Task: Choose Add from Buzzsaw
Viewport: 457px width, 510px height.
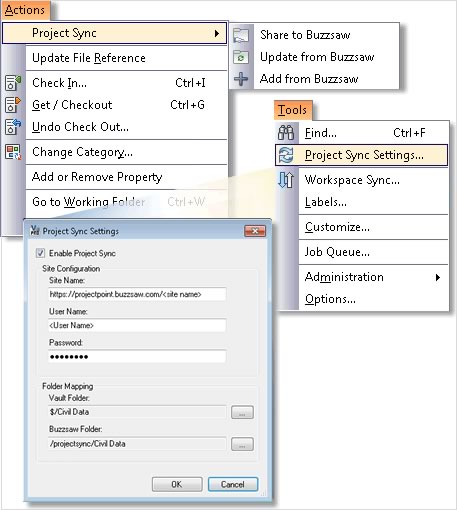Action: point(315,79)
